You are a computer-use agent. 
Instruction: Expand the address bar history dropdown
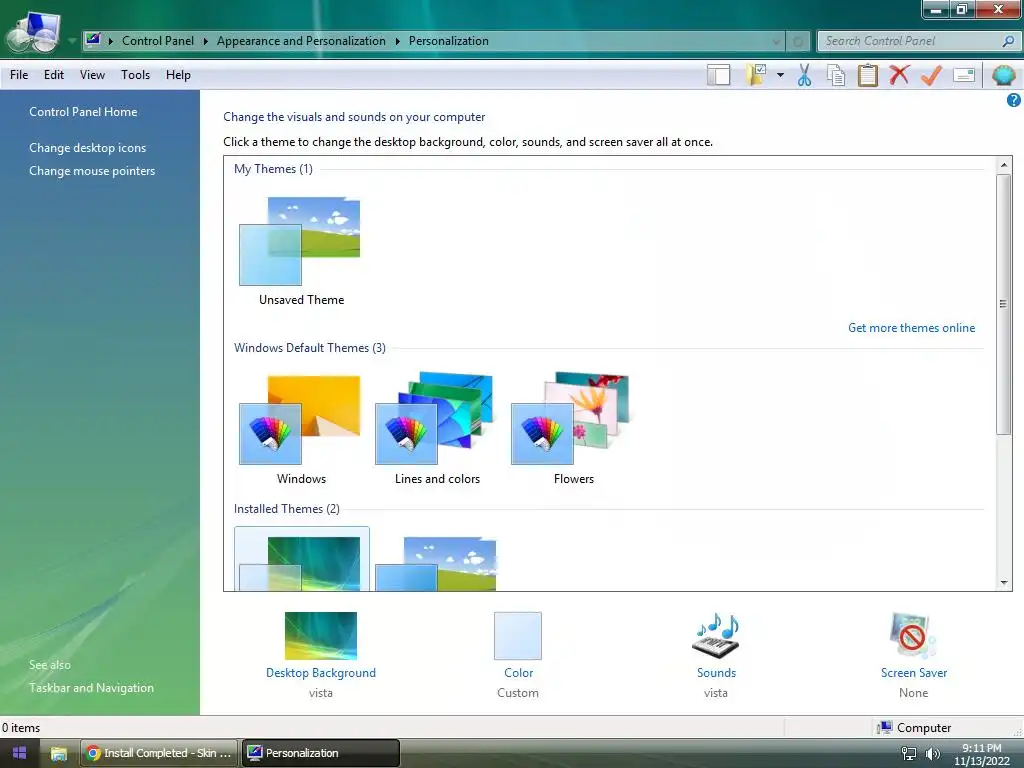click(776, 41)
